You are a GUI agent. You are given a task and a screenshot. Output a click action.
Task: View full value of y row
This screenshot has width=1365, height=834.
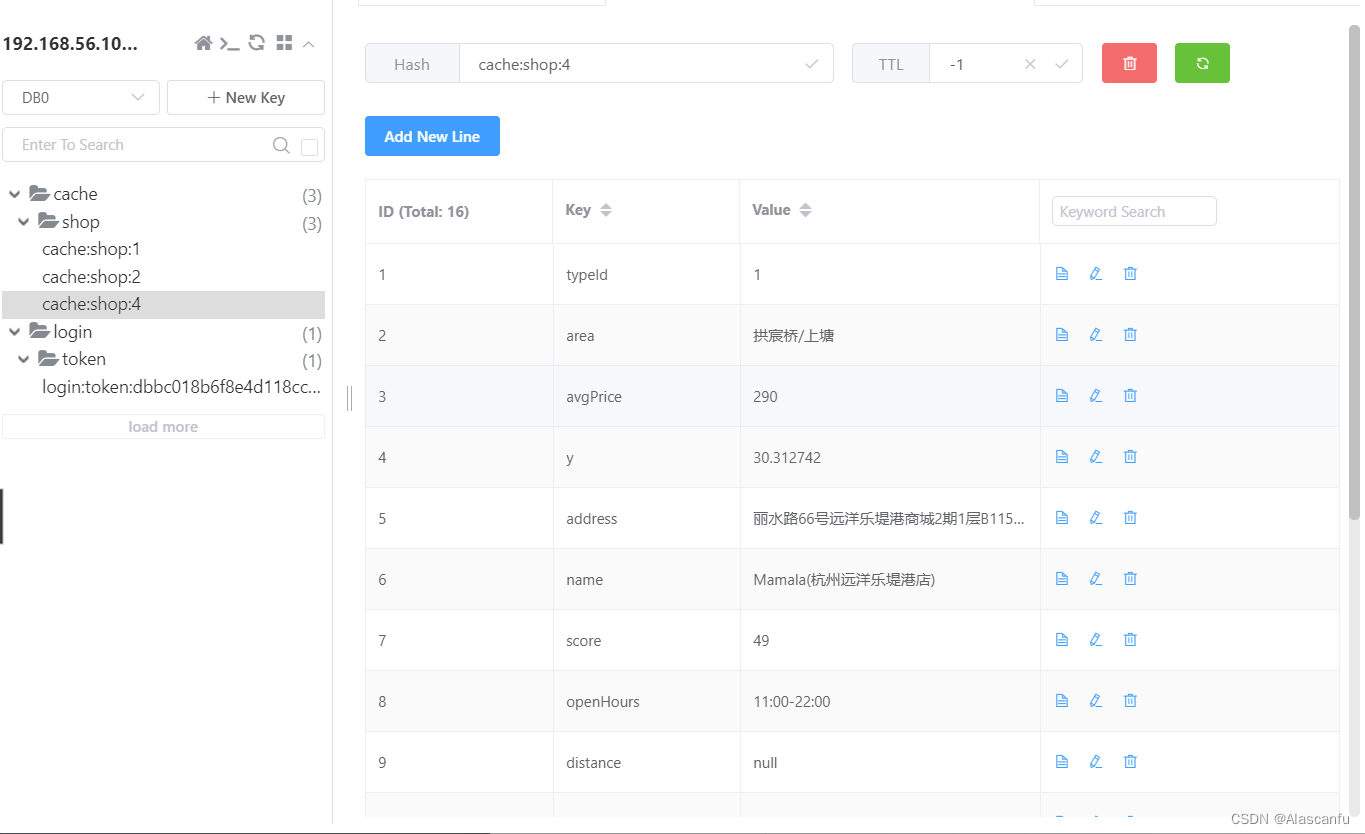1062,456
